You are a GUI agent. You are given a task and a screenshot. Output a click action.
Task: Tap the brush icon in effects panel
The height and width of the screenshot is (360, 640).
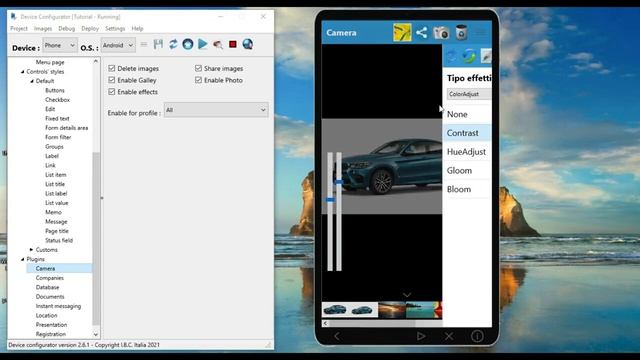(x=486, y=56)
